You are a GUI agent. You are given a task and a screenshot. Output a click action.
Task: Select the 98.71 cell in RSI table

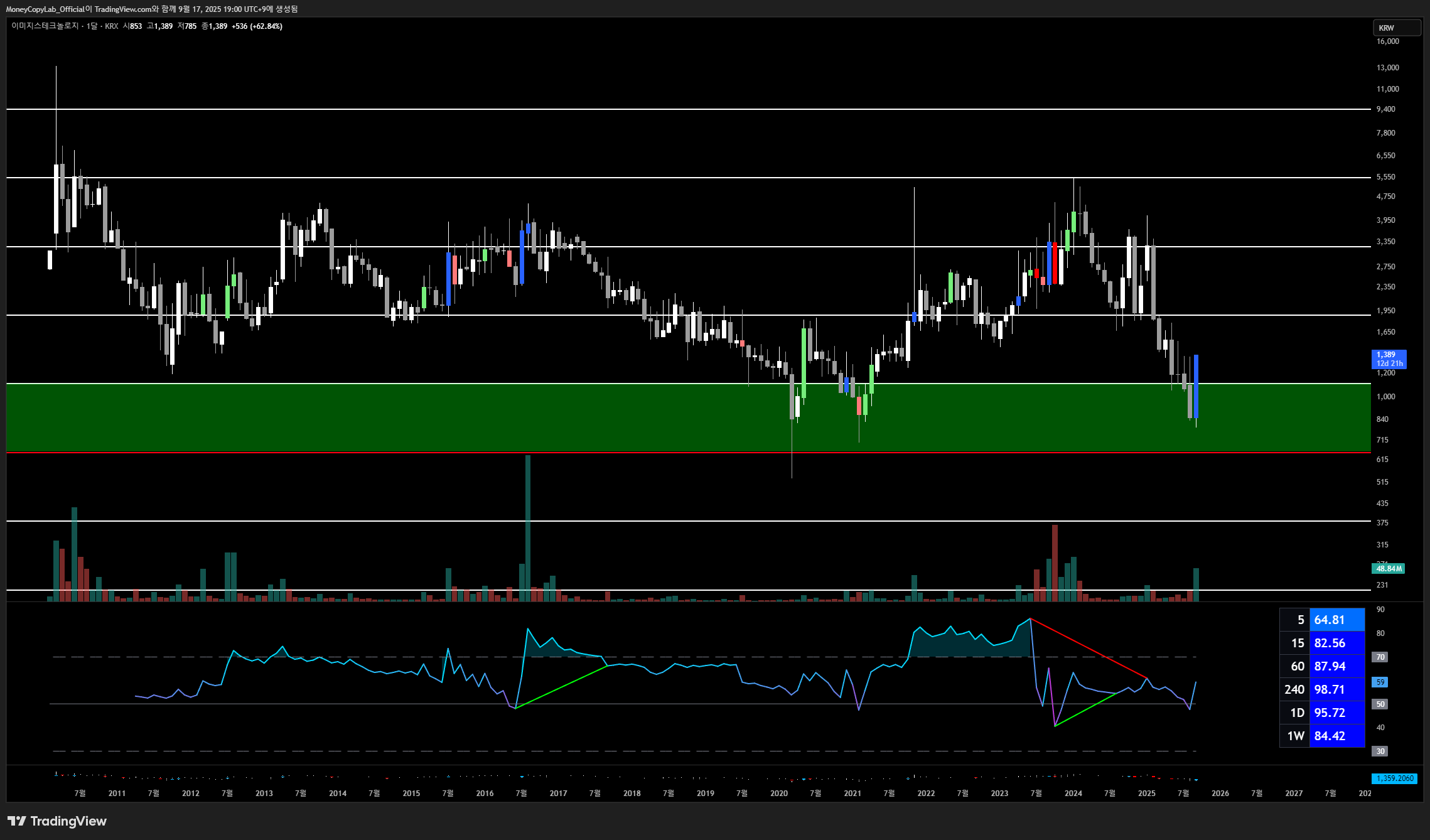(x=1337, y=690)
